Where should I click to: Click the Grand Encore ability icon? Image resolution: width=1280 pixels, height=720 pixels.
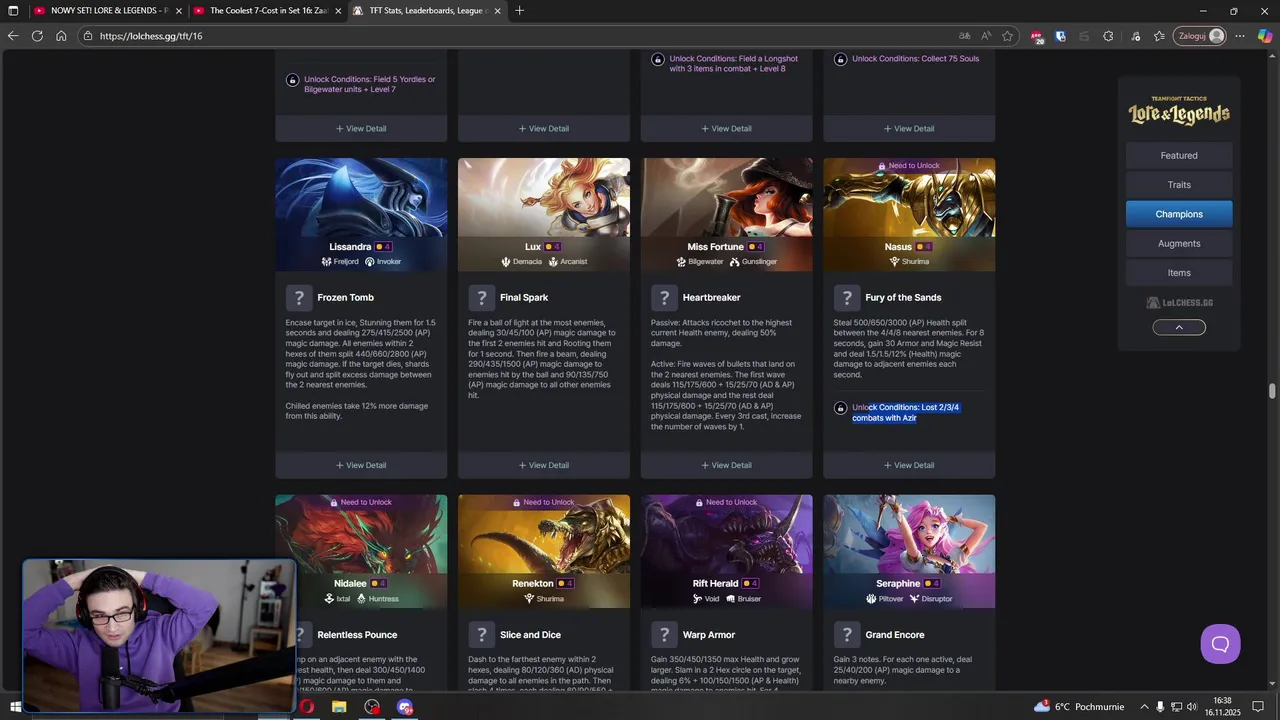[x=847, y=635]
